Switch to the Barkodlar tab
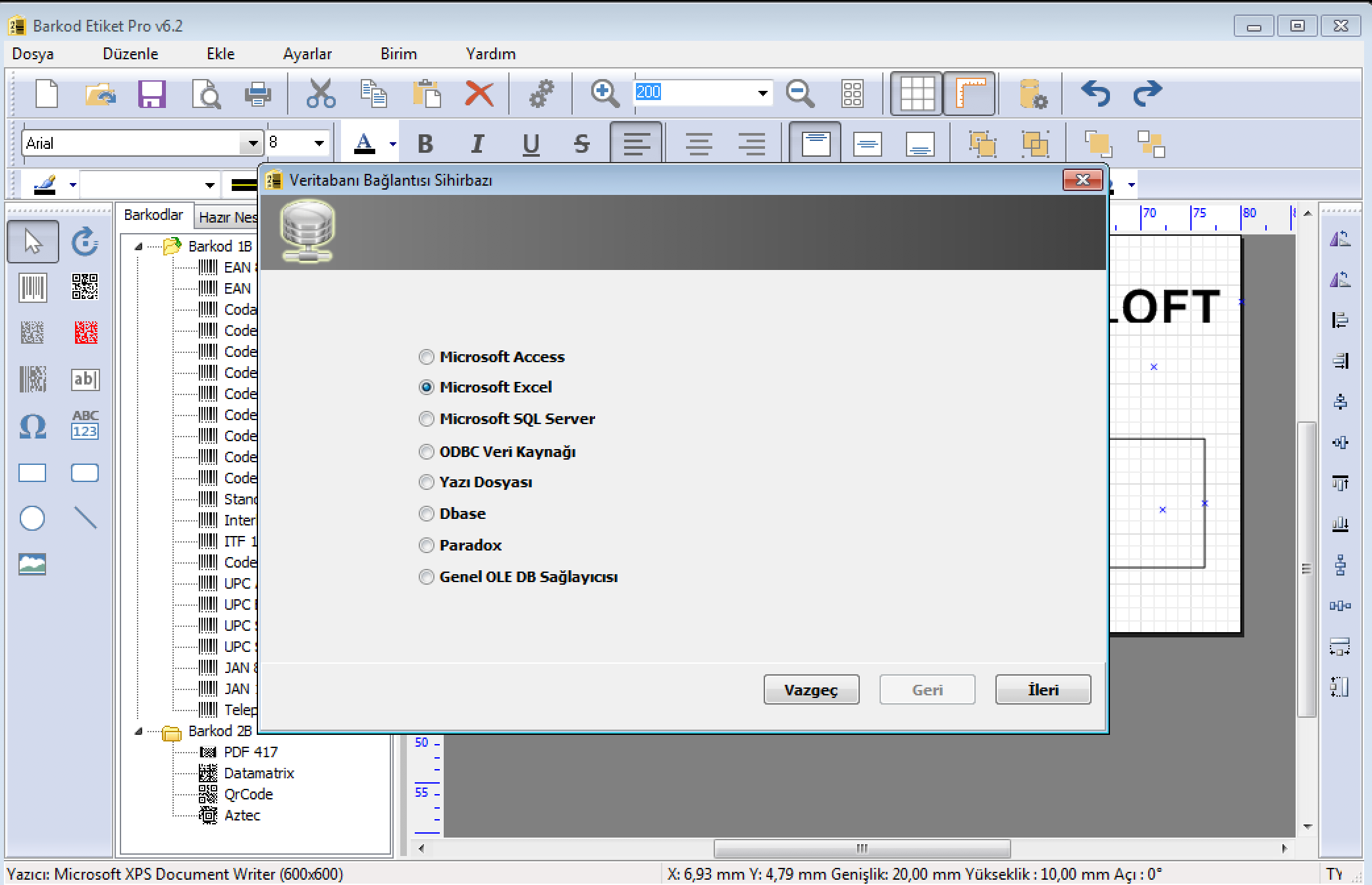The height and width of the screenshot is (885, 1372). point(153,215)
